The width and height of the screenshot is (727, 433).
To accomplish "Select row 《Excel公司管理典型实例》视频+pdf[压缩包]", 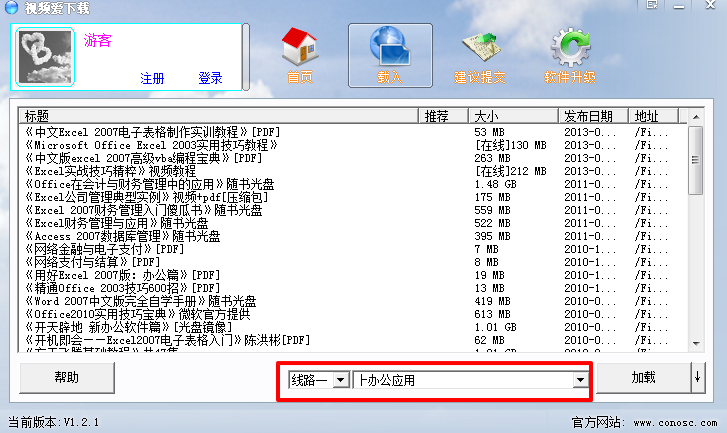I will click(x=352, y=197).
